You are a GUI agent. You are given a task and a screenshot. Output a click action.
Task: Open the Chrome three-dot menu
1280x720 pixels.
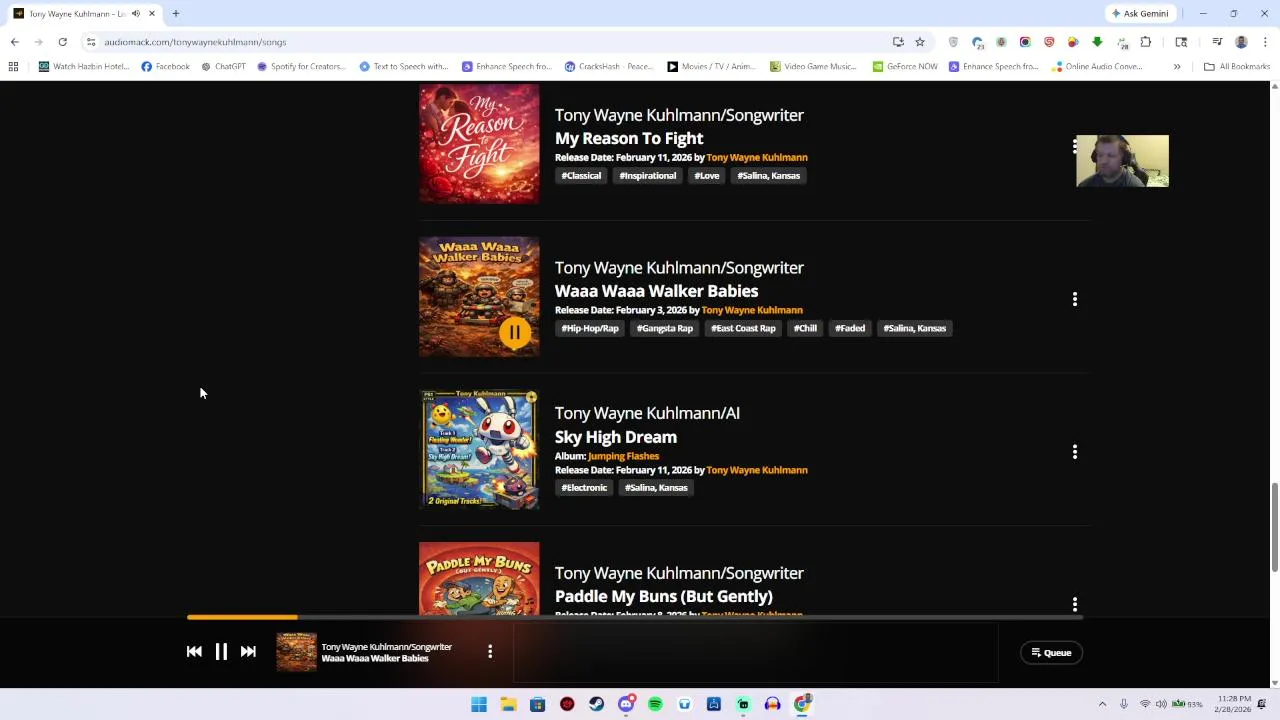[1265, 42]
